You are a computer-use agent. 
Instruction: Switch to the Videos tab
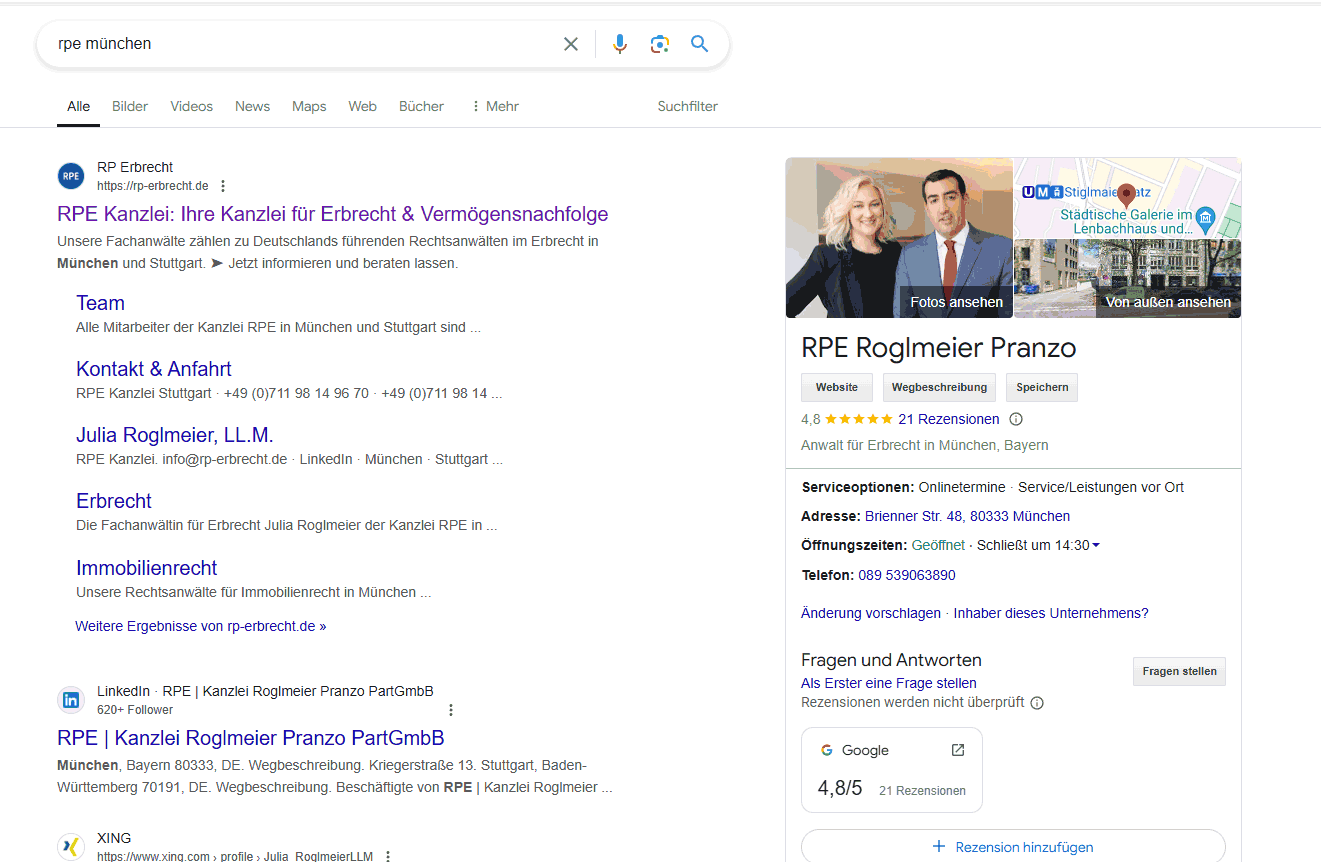(191, 106)
